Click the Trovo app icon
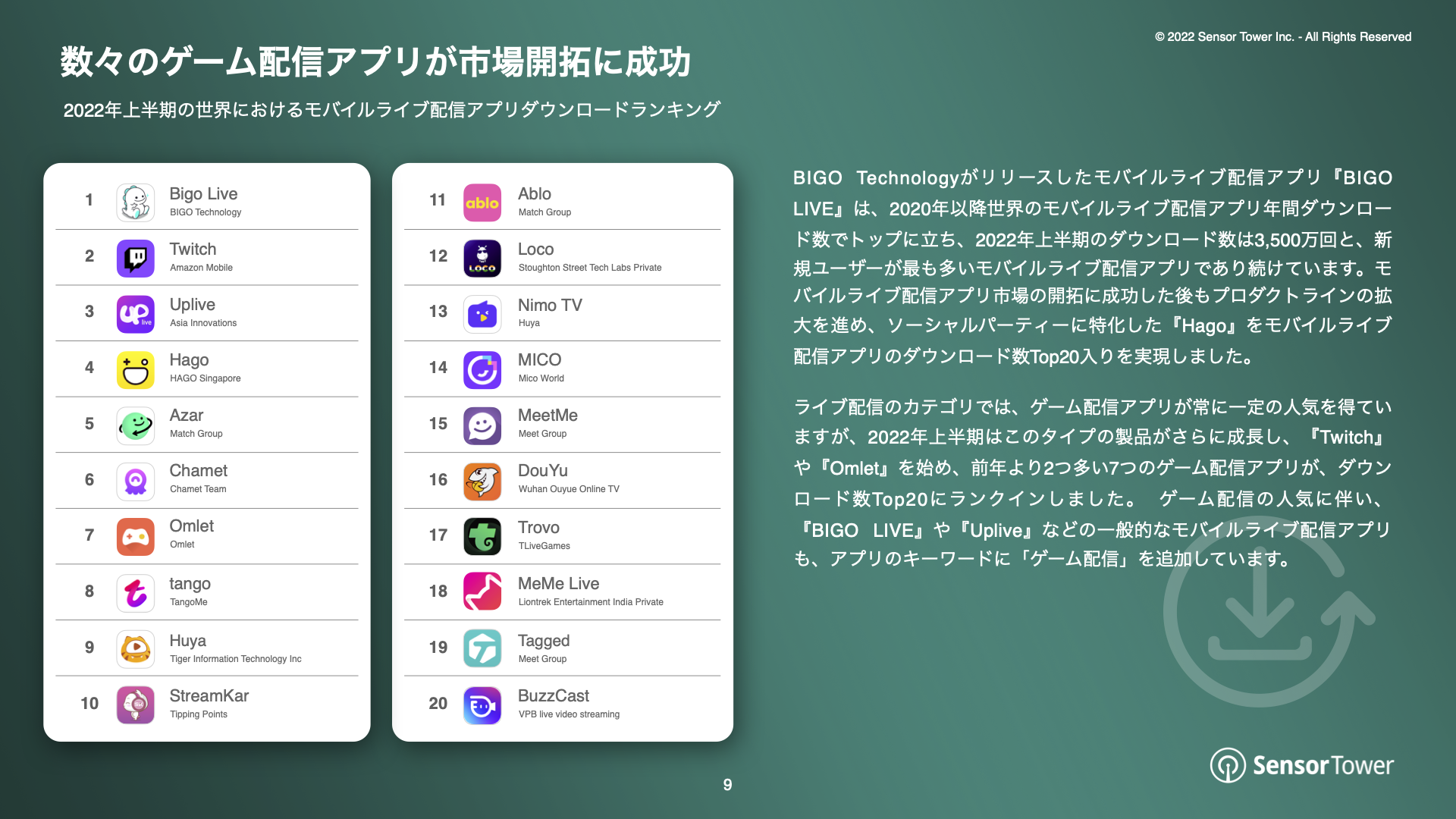This screenshot has height=819, width=1456. tap(484, 536)
